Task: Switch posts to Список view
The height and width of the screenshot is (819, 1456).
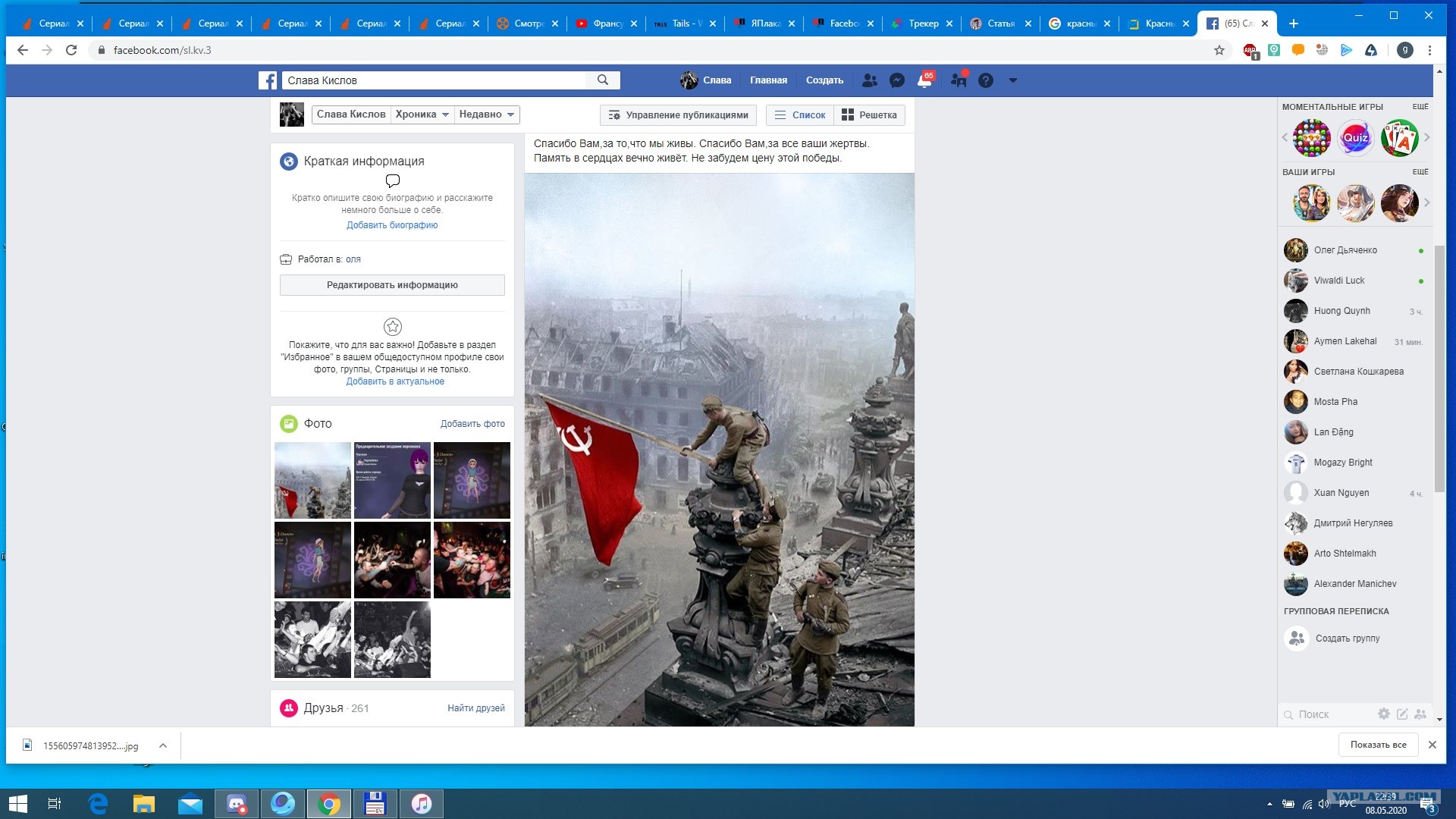Action: 800,115
